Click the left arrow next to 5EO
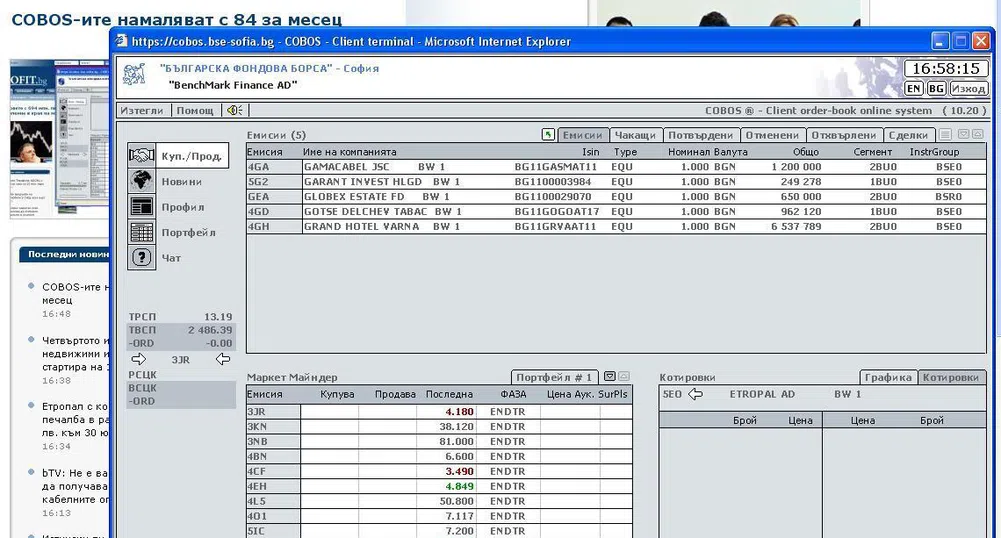Viewport: 1001px width, 538px height. (x=695, y=394)
